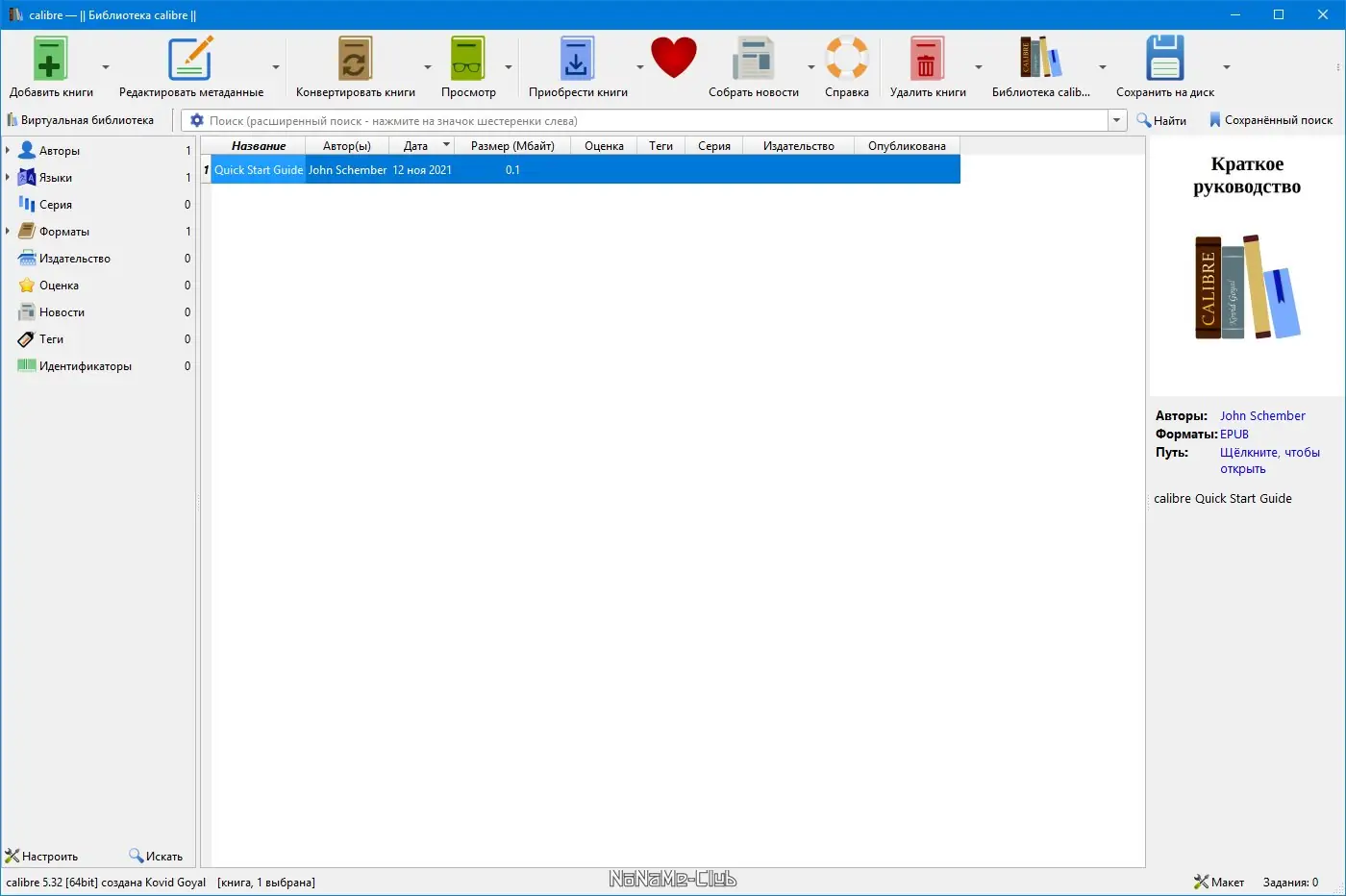Screen dimensions: 1346x896
Task: Open the dropdown arrow next to Просмотр
Action: pos(509,67)
